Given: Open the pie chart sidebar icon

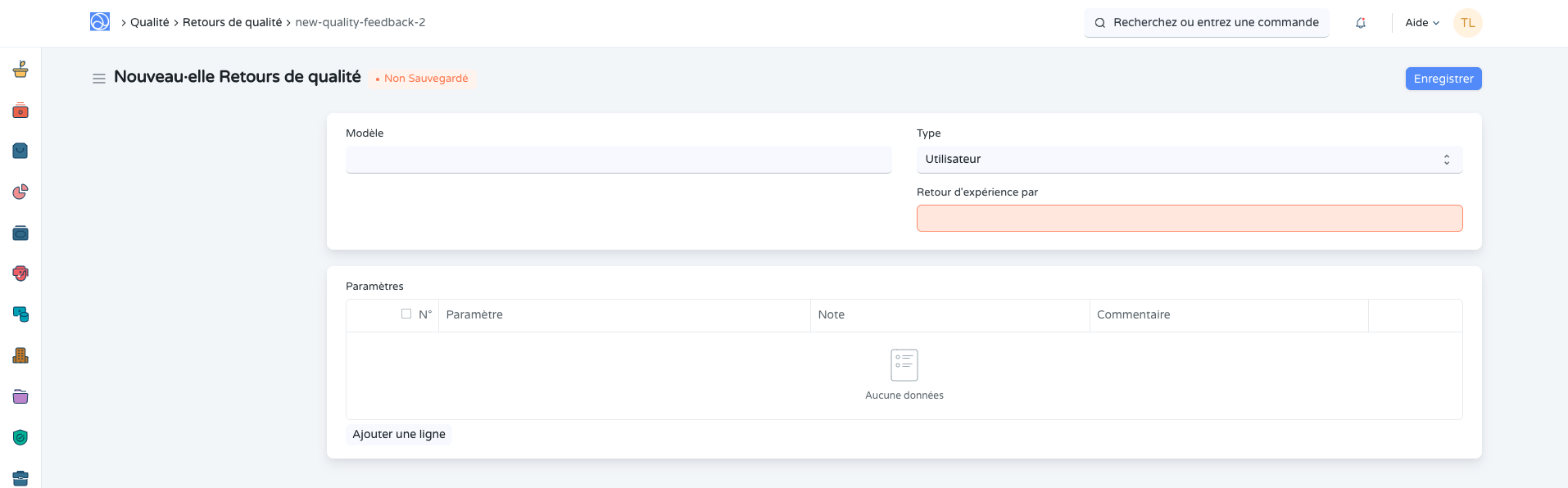Looking at the screenshot, I should (20, 192).
